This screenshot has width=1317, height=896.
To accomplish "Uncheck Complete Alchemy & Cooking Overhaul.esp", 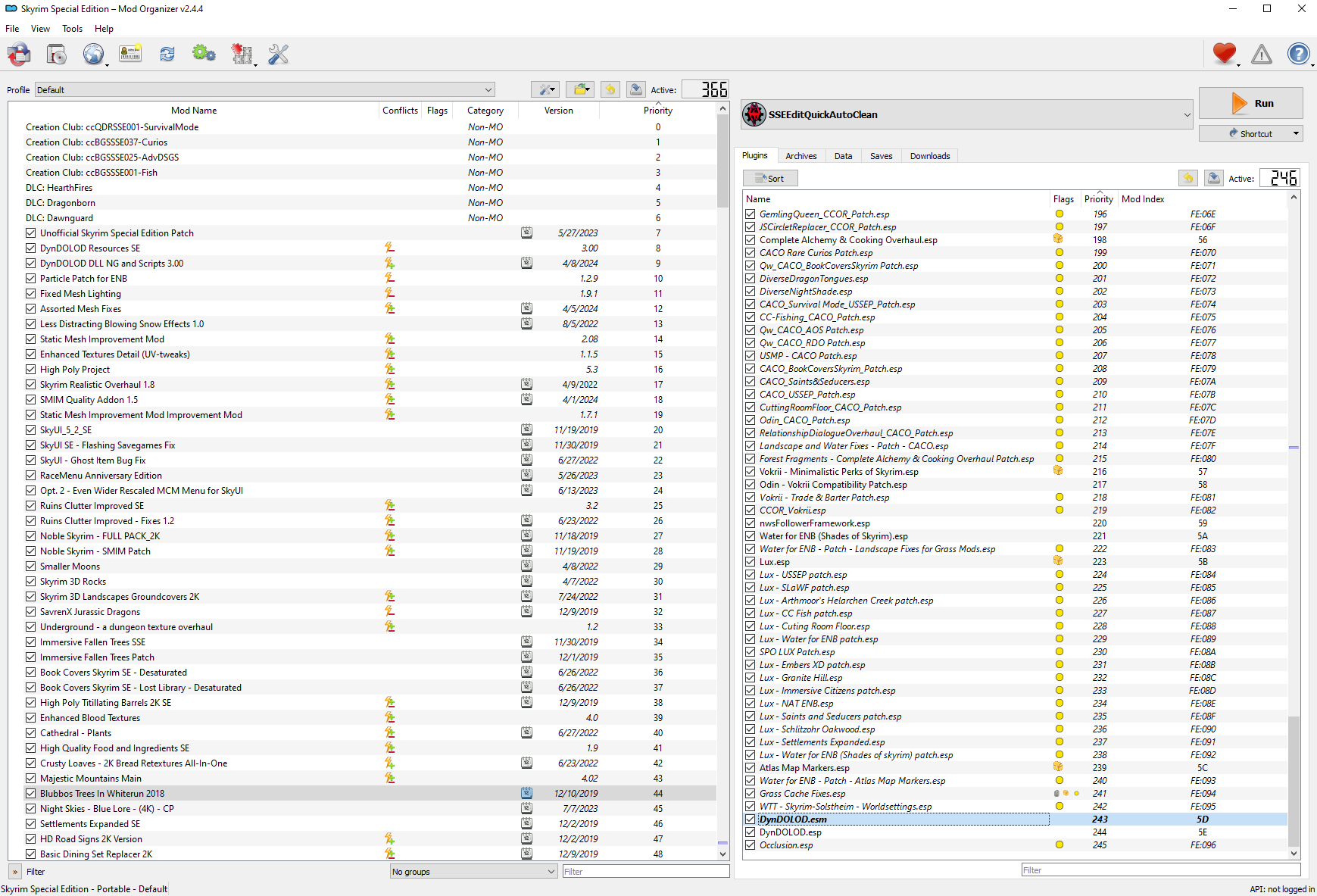I will point(750,240).
